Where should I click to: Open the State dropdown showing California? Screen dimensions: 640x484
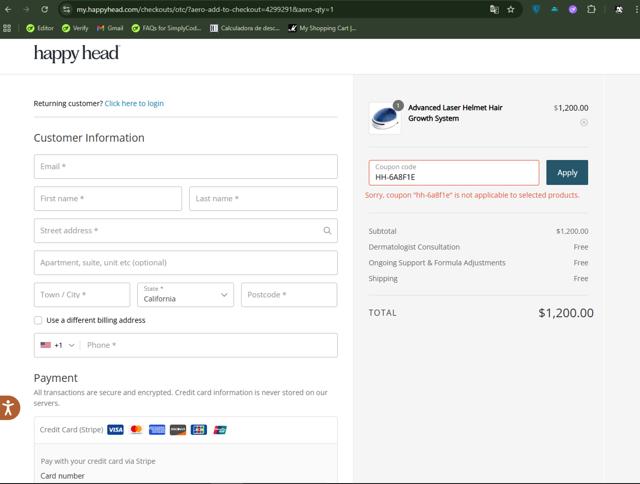point(186,295)
